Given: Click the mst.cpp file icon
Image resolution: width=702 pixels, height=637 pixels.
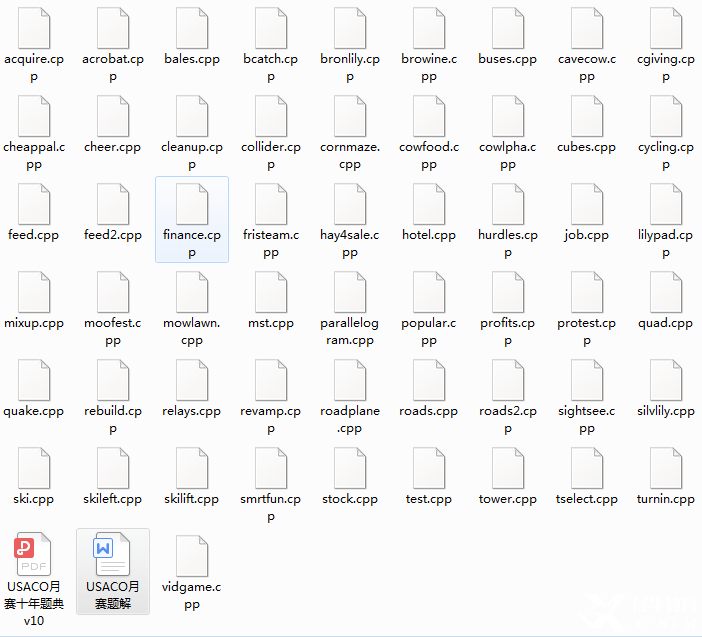Looking at the screenshot, I should 270,292.
